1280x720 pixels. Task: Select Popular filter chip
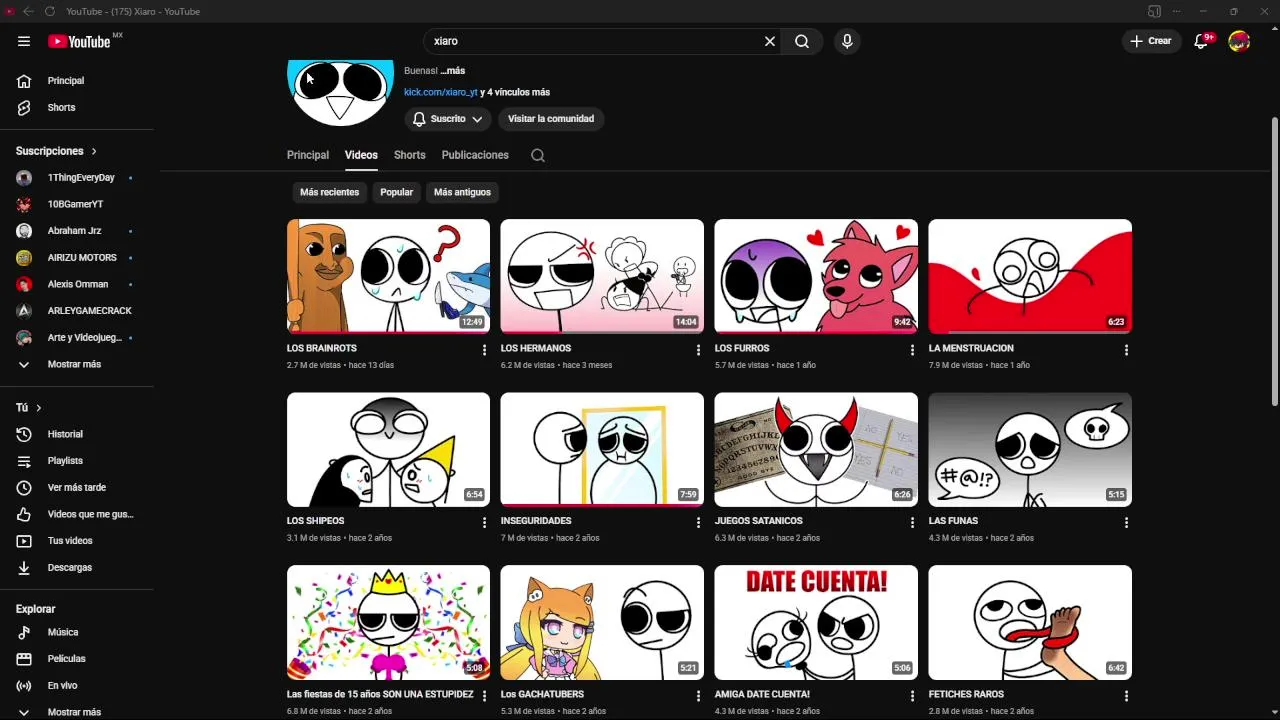pyautogui.click(x=396, y=192)
